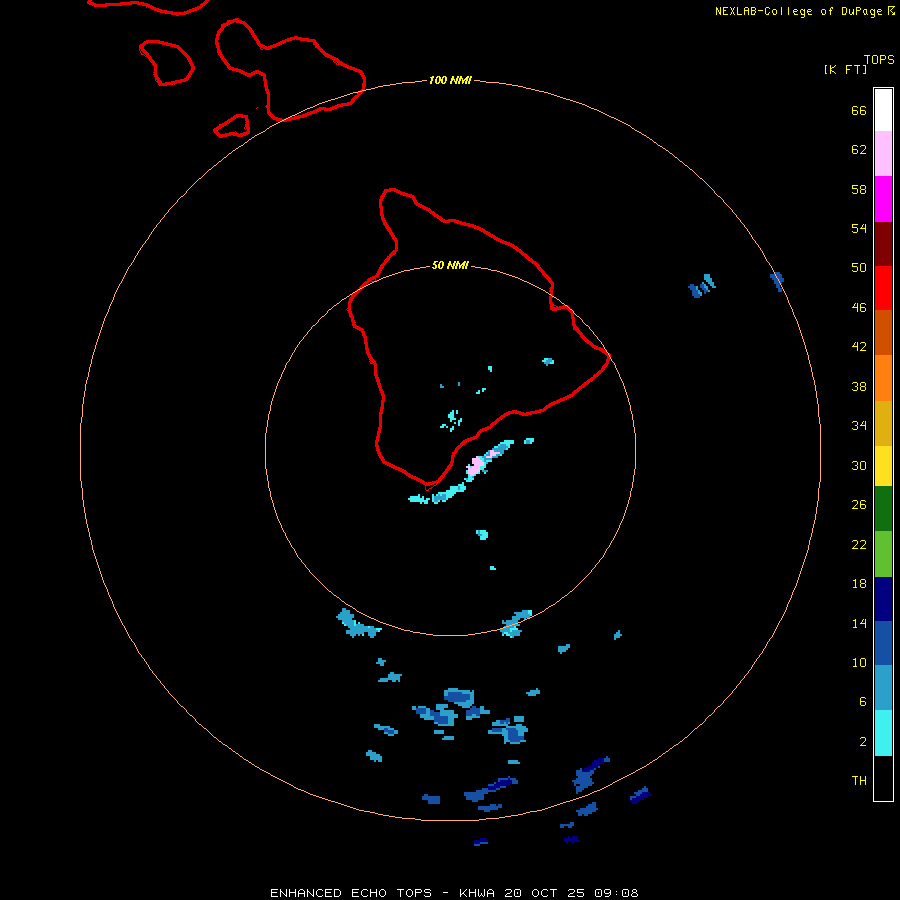Click the gold 34 kft legend swatch
This screenshot has width=900, height=900.
click(883, 423)
